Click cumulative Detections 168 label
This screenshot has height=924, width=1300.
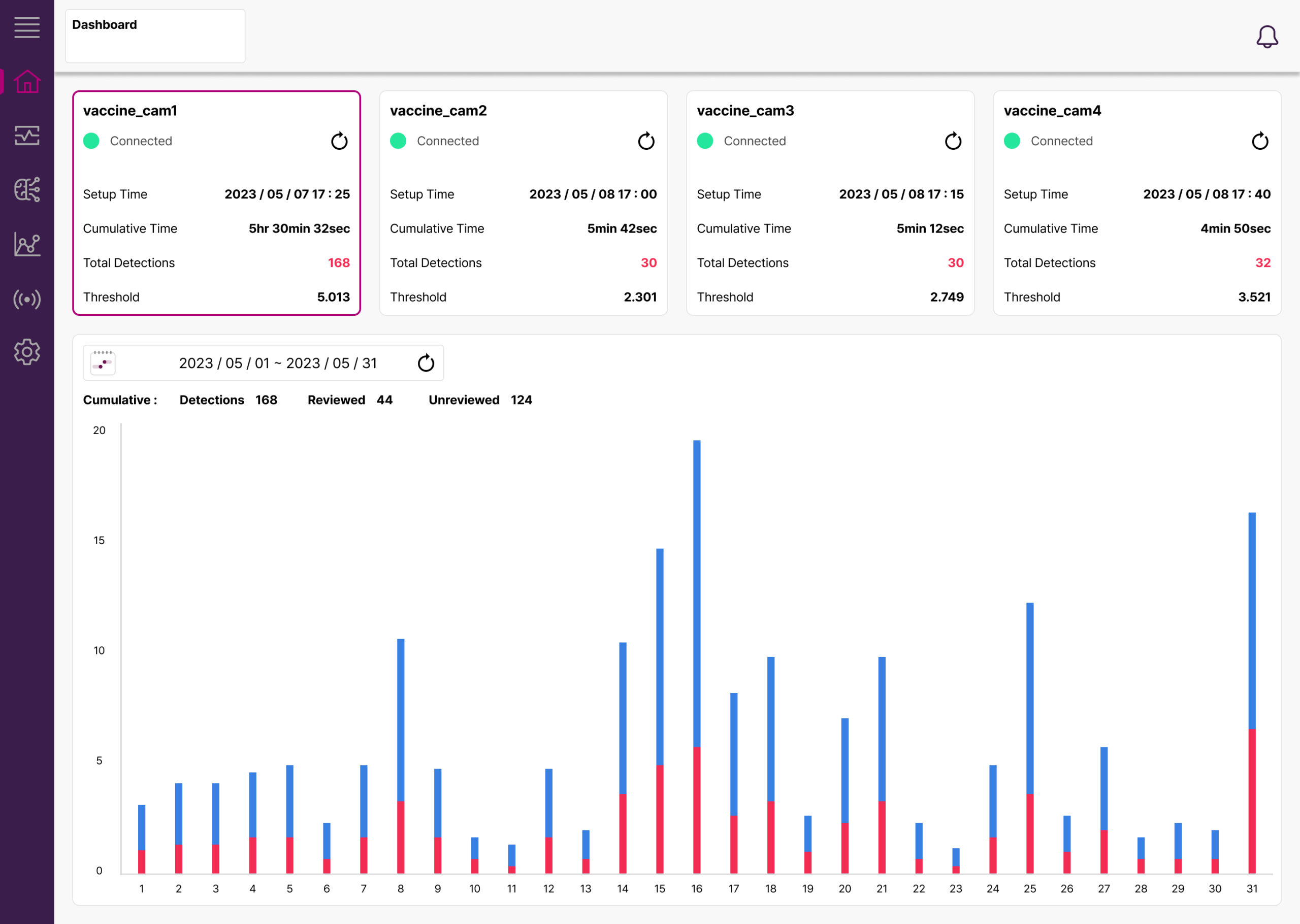tap(228, 400)
